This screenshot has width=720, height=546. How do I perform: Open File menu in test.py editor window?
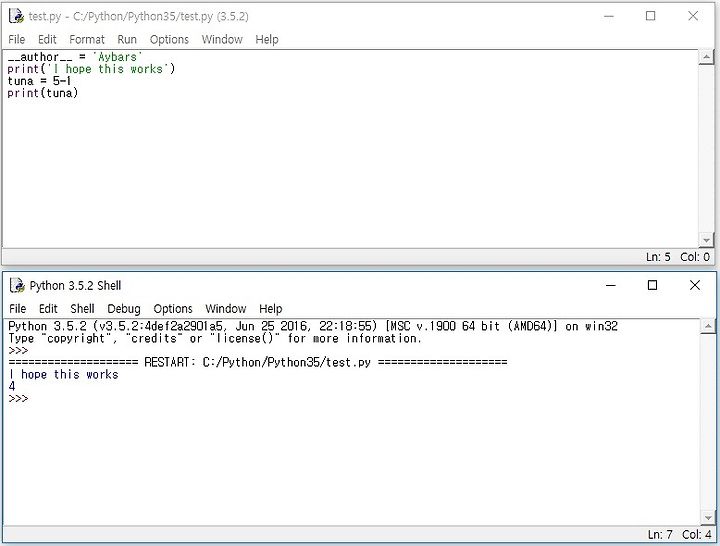tap(17, 39)
